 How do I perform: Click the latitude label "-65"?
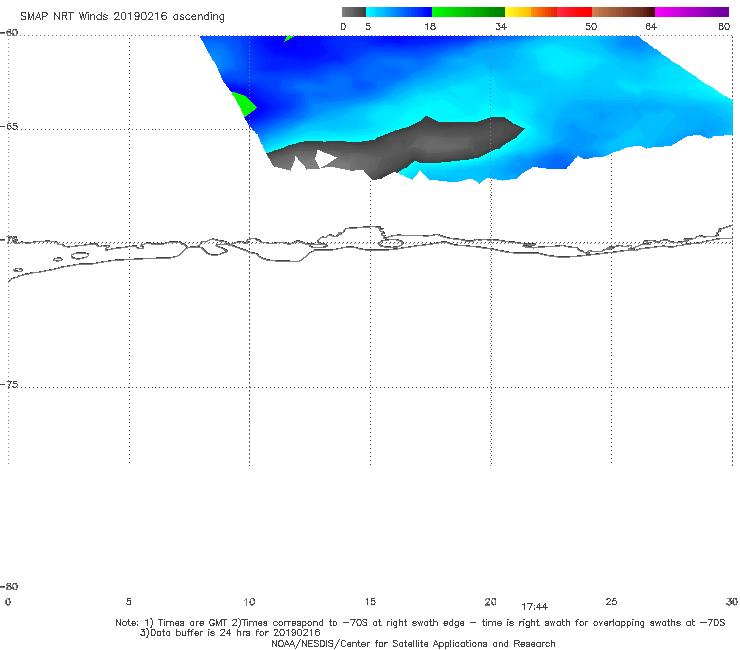[10, 127]
